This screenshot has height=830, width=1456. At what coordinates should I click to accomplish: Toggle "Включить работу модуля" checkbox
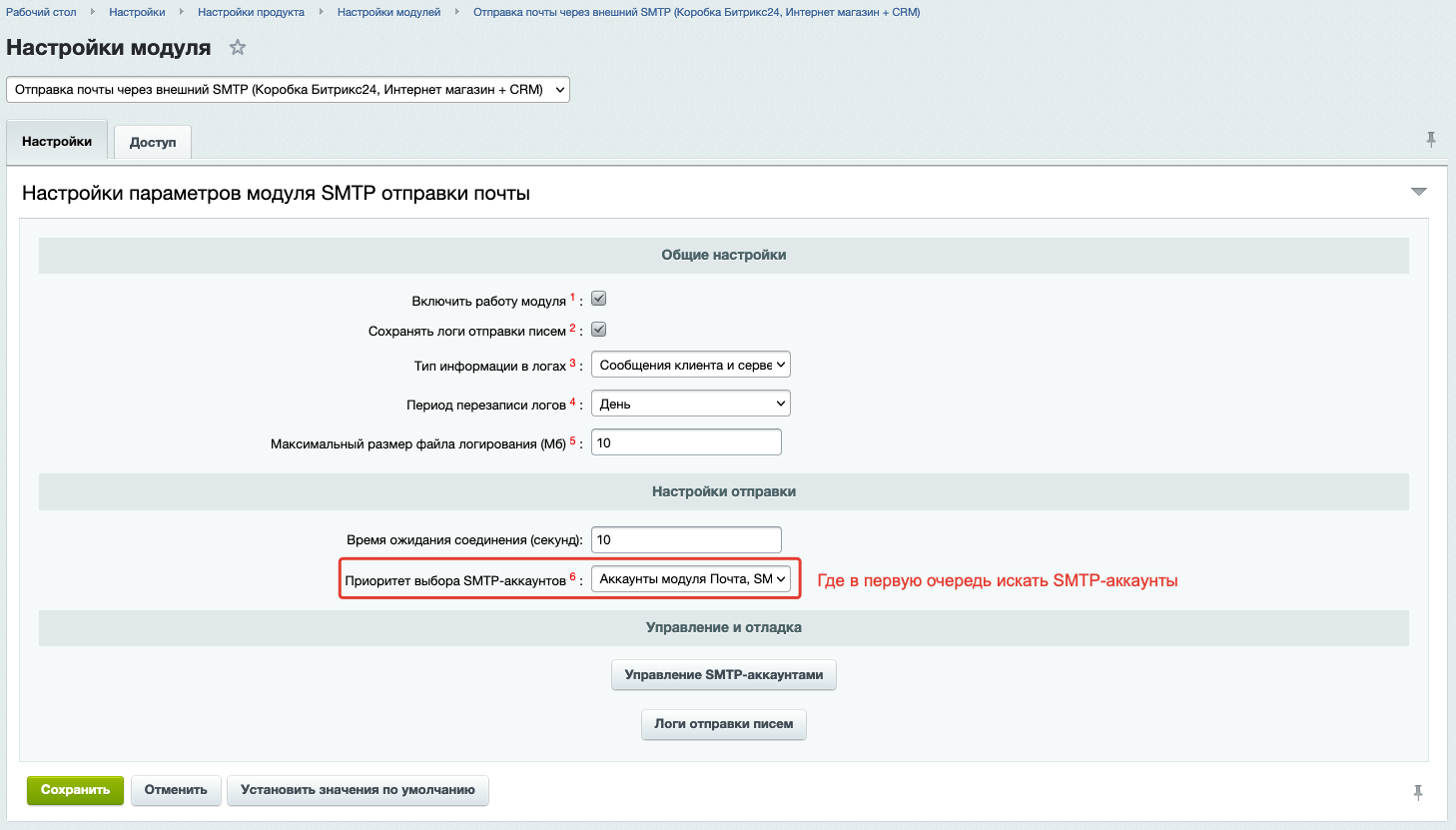(x=599, y=299)
